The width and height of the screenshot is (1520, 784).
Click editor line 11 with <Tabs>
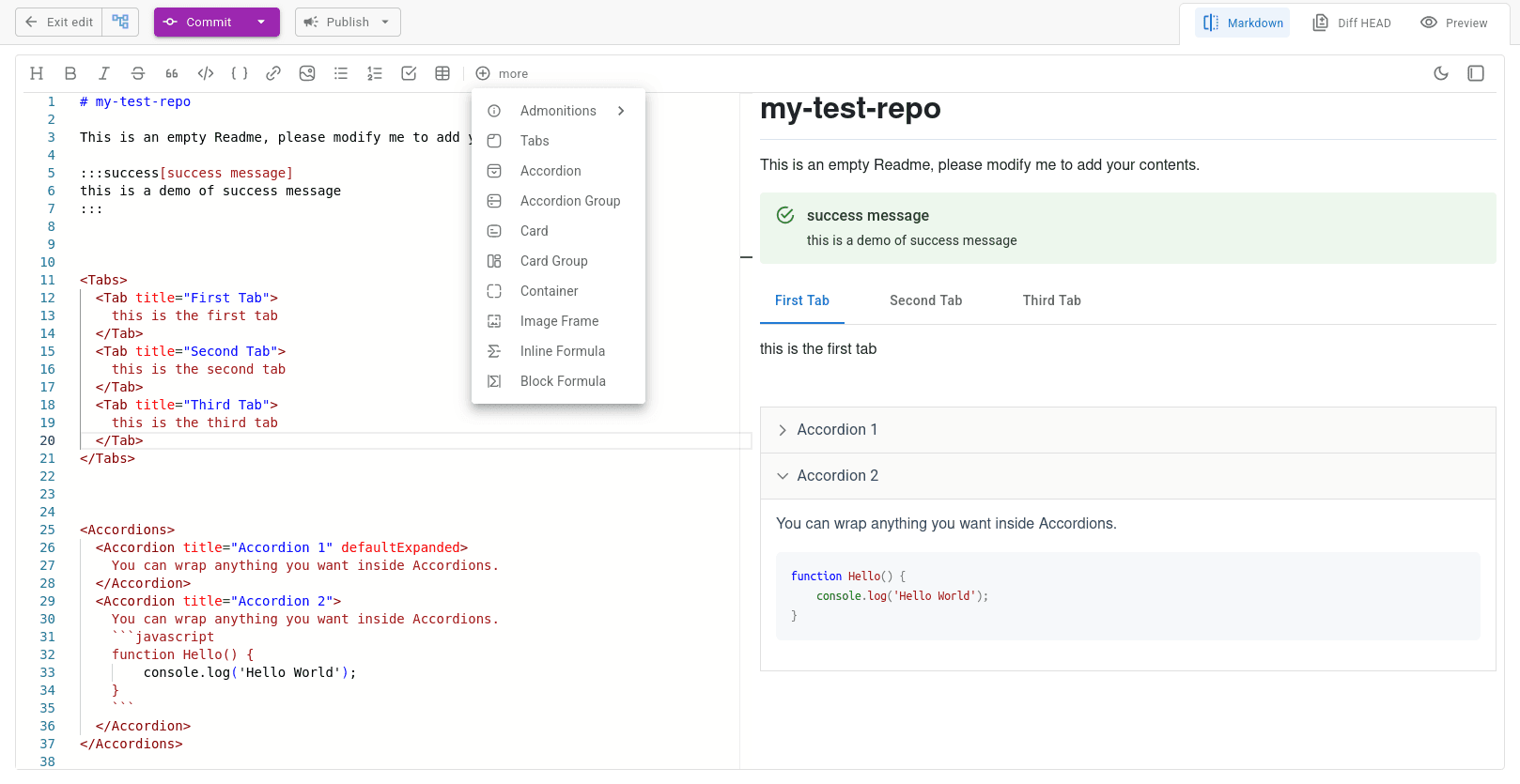[x=103, y=280]
